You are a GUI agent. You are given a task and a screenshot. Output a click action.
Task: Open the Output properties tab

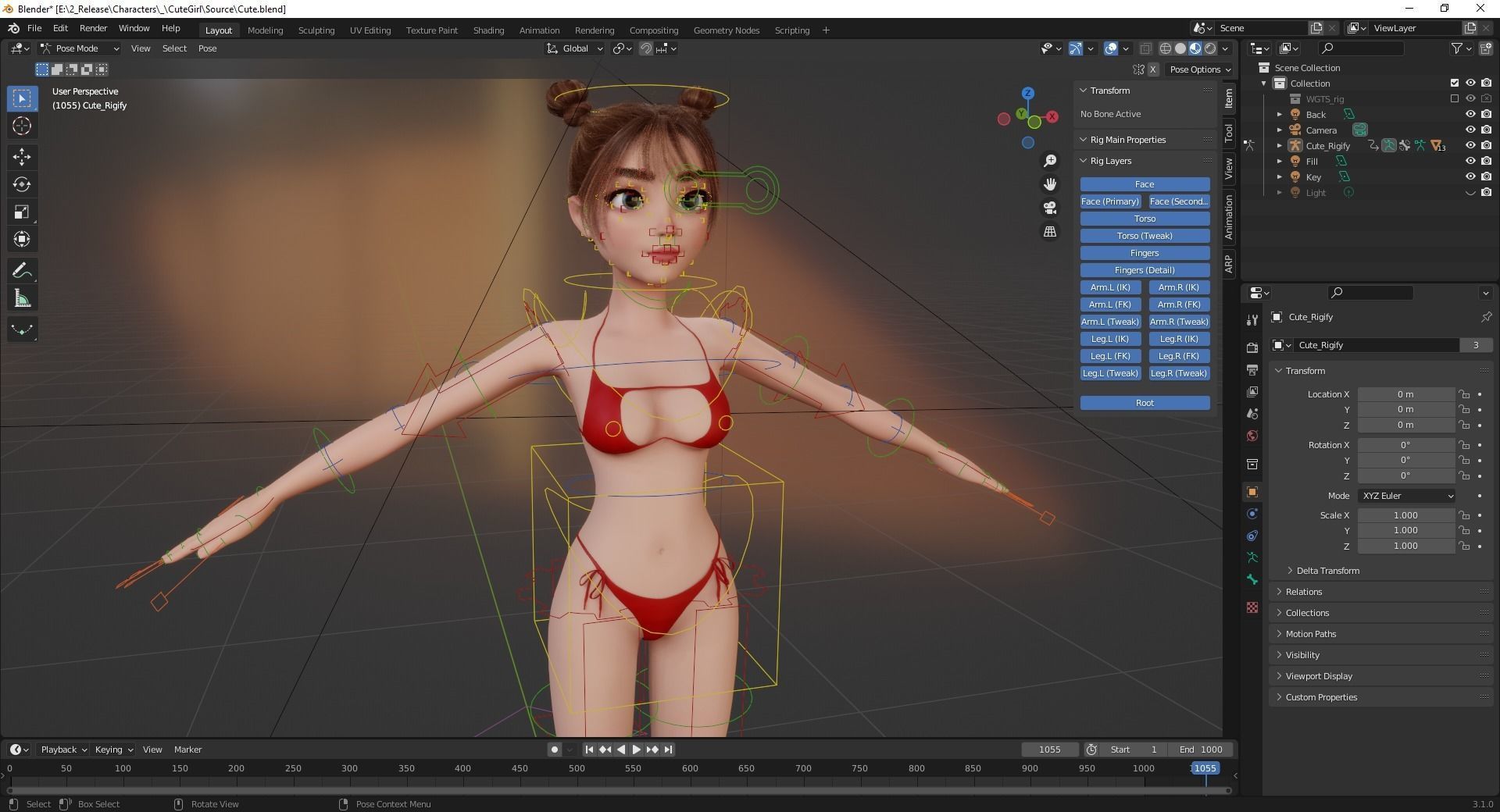pyautogui.click(x=1252, y=369)
